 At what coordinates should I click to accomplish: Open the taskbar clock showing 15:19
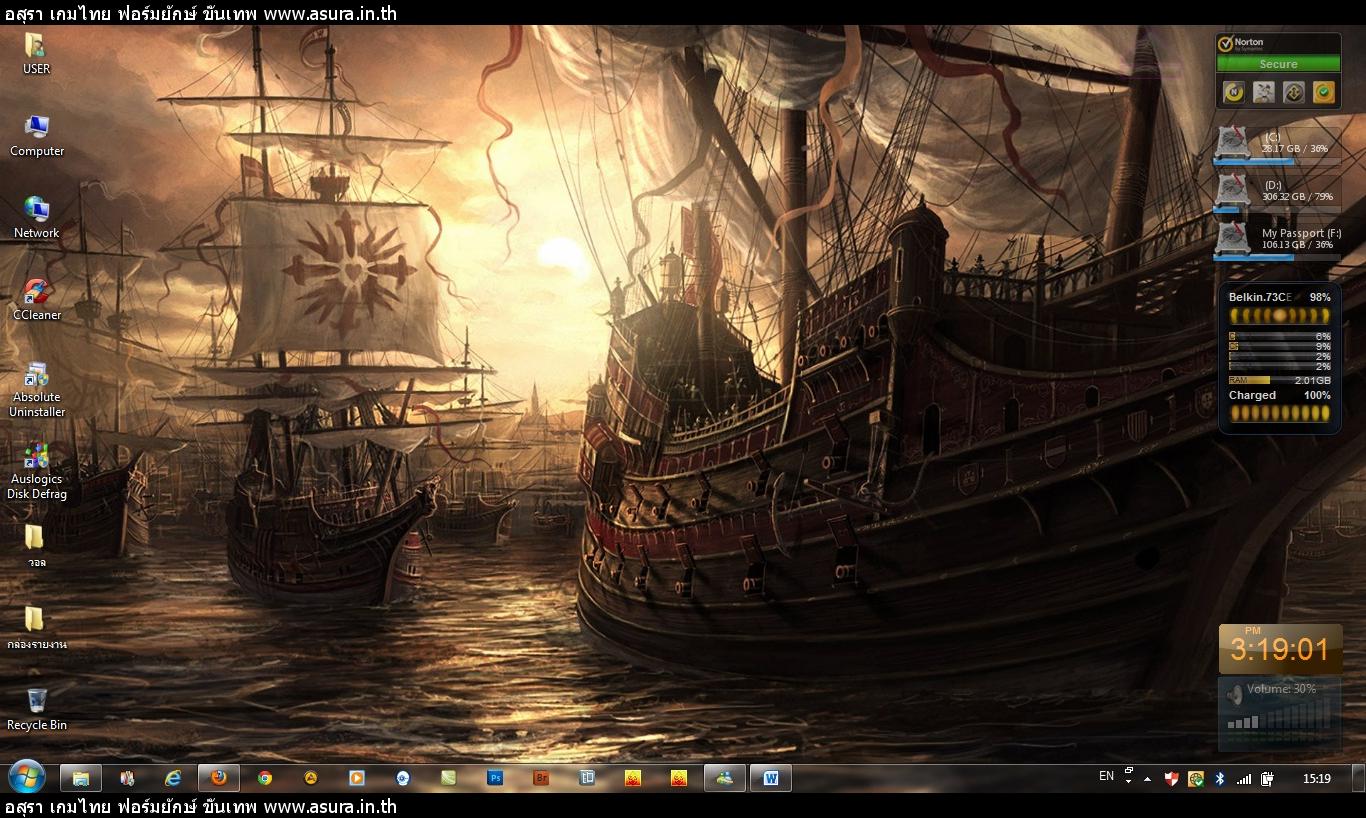click(x=1316, y=778)
